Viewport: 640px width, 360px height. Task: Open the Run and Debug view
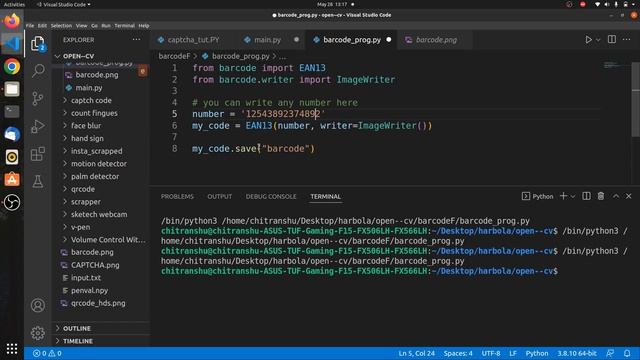pos(38,126)
